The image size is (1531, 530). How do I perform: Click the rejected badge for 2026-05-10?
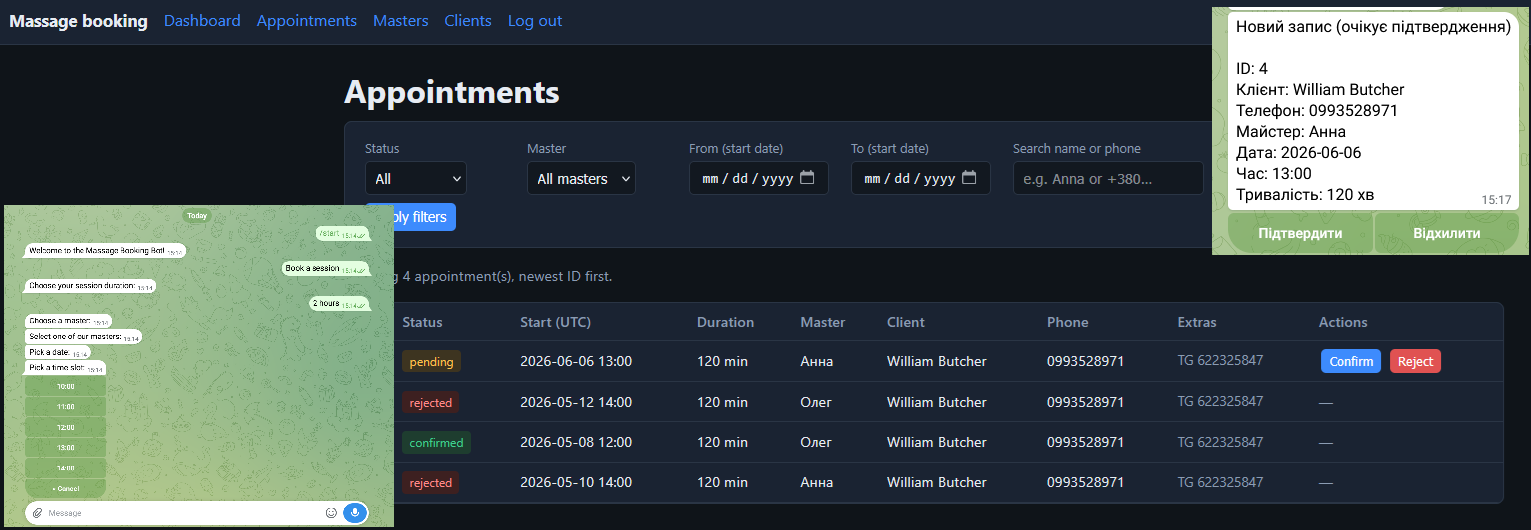point(431,482)
